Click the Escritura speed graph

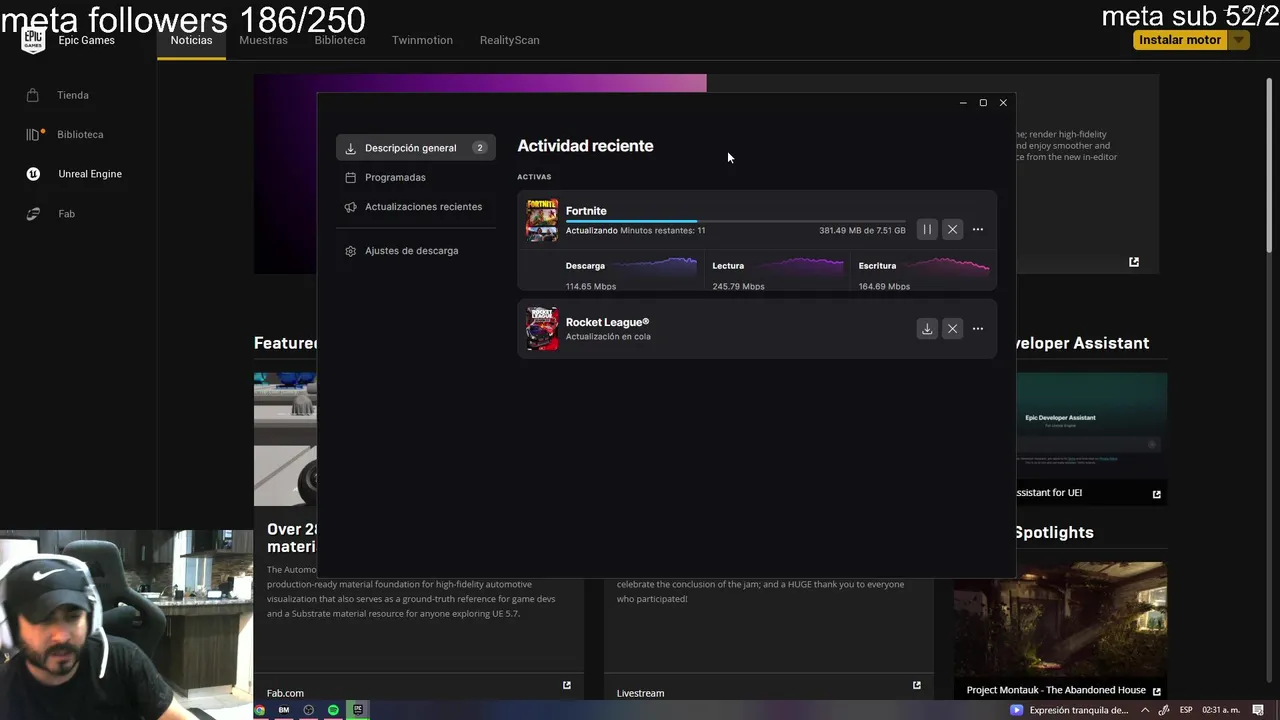(x=946, y=266)
